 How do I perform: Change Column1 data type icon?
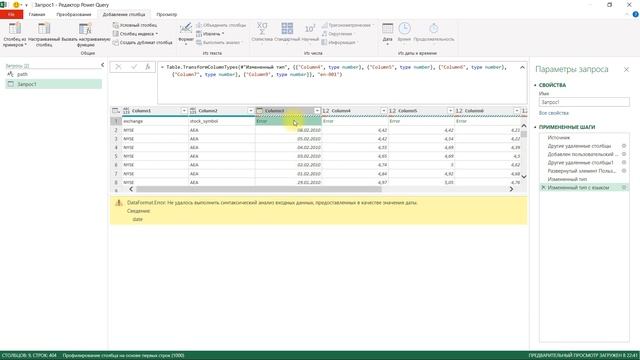pyautogui.click(x=127, y=111)
